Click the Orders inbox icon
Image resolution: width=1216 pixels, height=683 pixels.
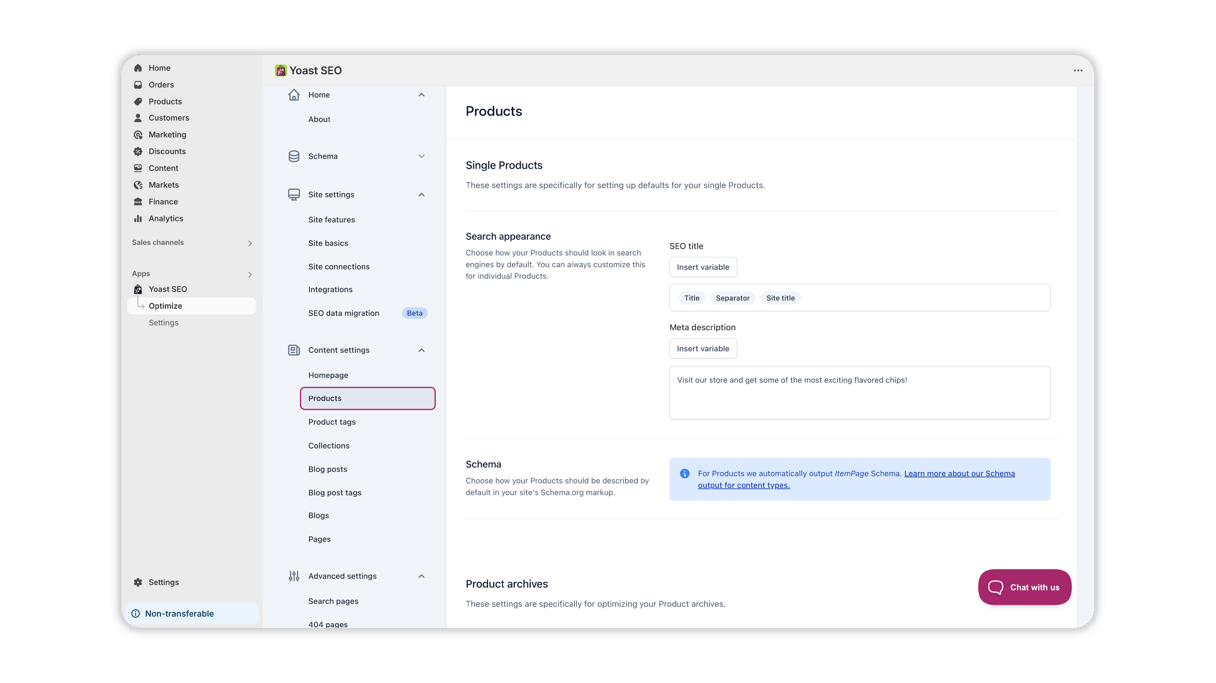click(x=138, y=85)
